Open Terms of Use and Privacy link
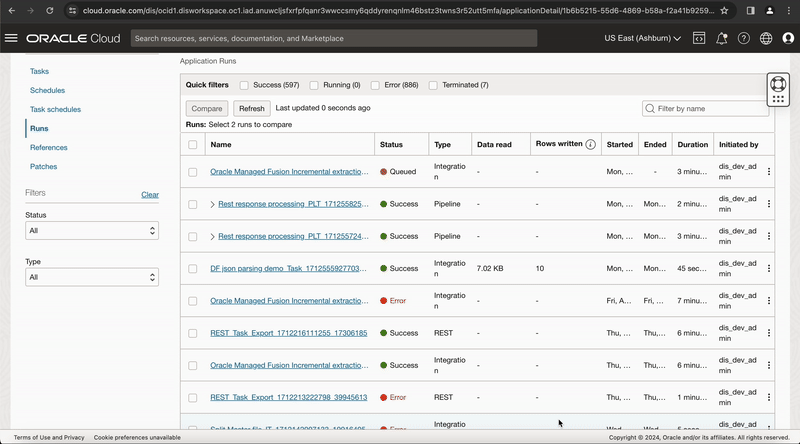 tap(49, 437)
